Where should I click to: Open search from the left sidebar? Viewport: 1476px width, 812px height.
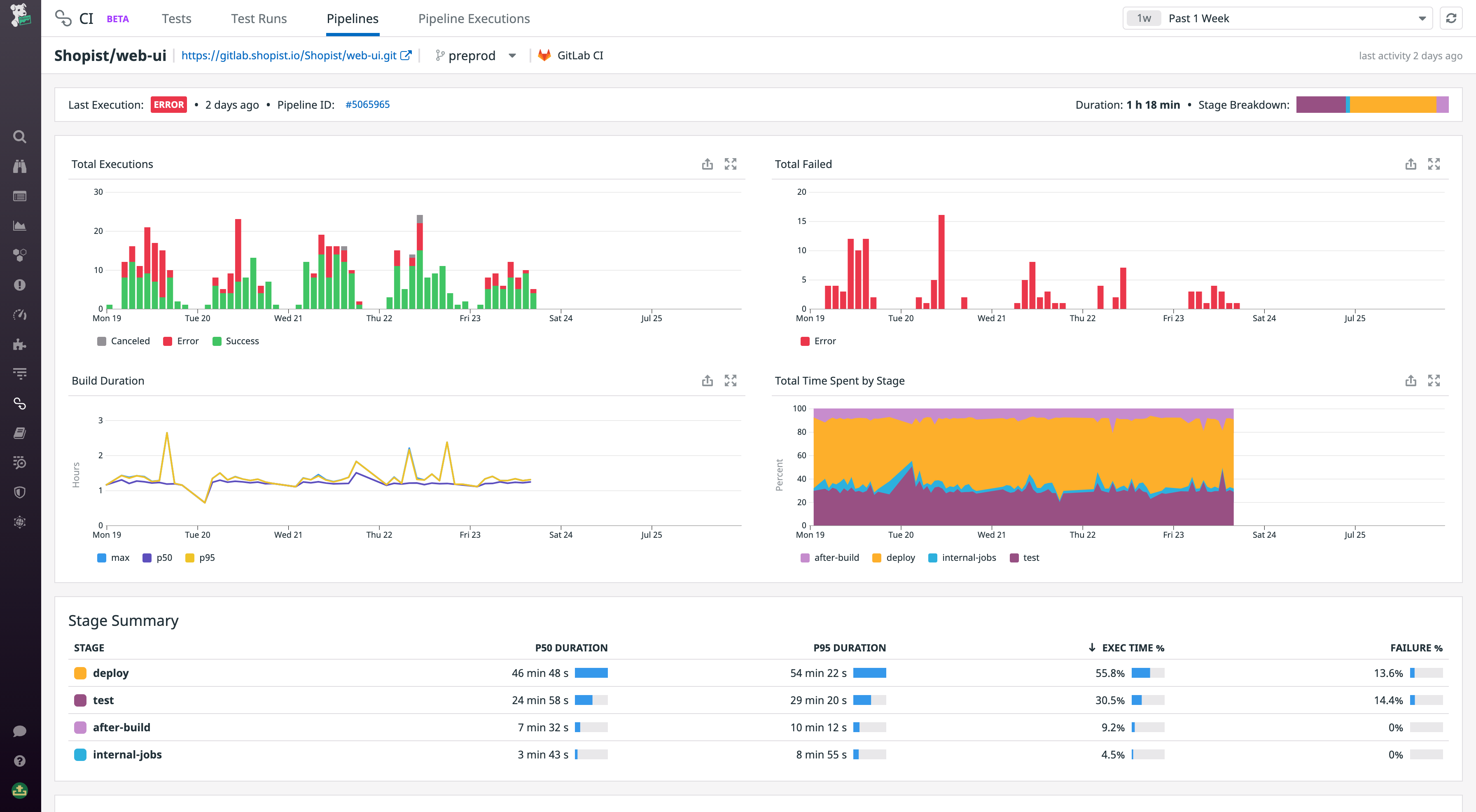[20, 137]
